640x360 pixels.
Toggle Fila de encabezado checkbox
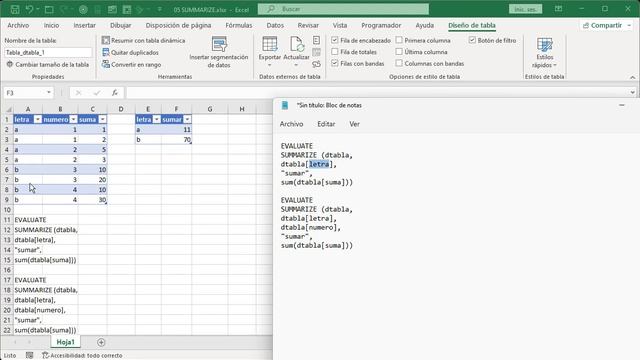point(335,40)
